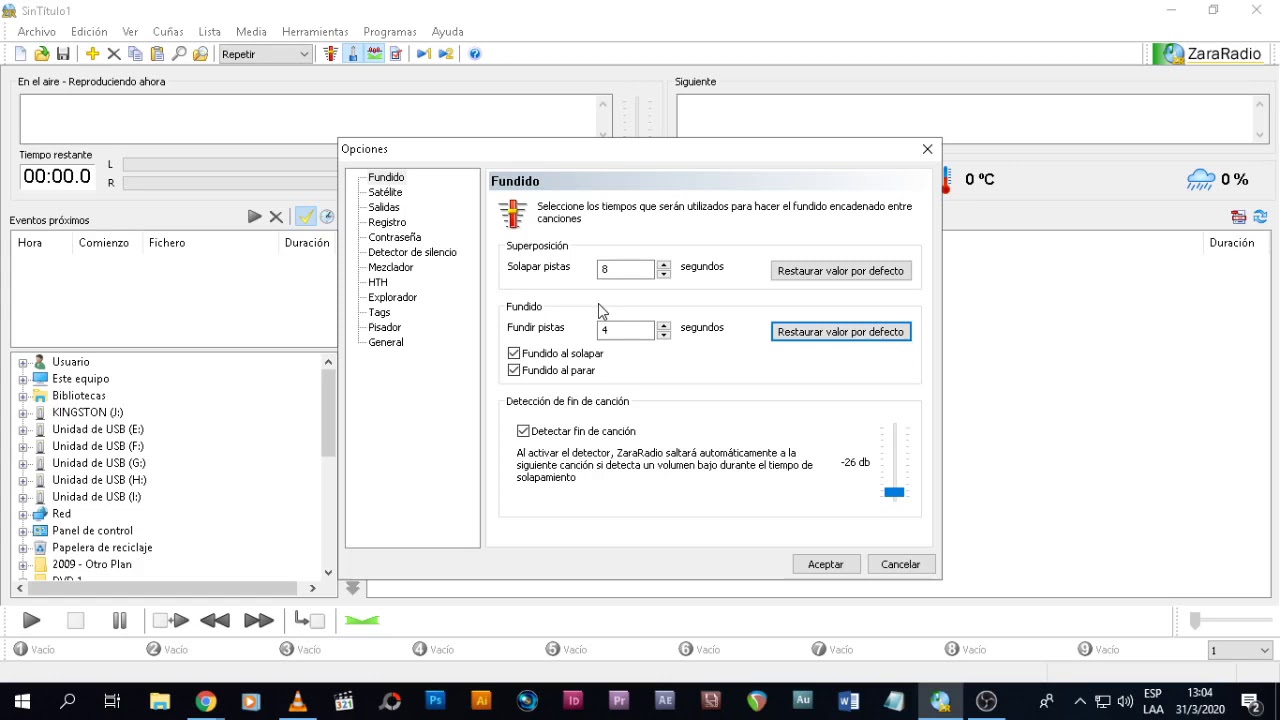
Task: Expand the KINGSTON (J:) drive node
Action: (23, 413)
